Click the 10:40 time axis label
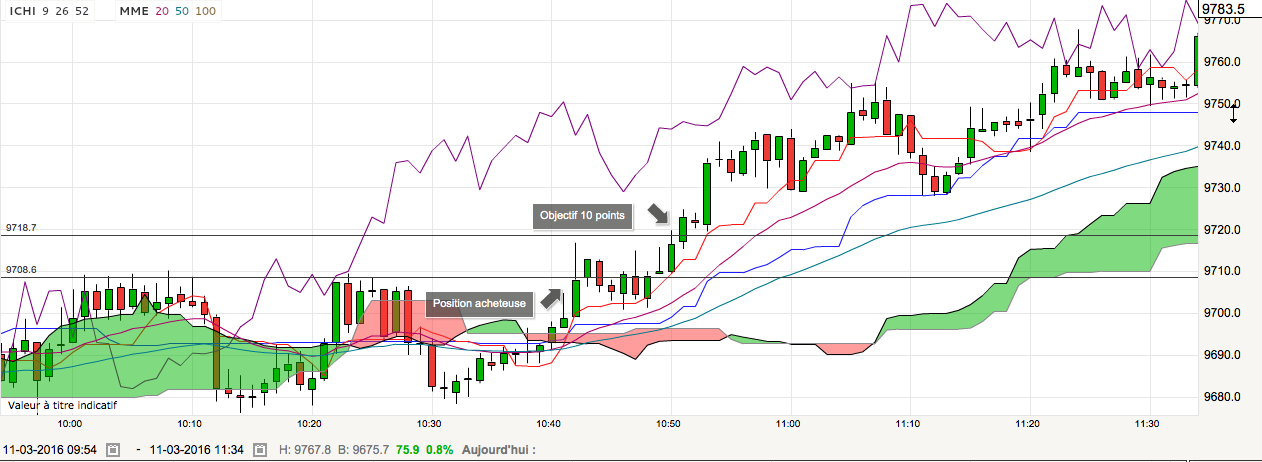Viewport: 1262px width, 462px height. pos(550,424)
